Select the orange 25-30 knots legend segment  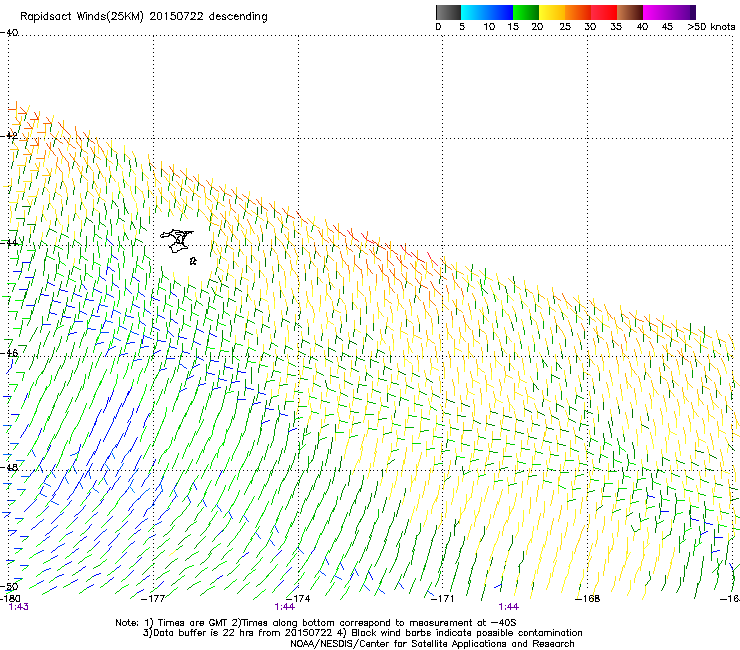coord(578,12)
